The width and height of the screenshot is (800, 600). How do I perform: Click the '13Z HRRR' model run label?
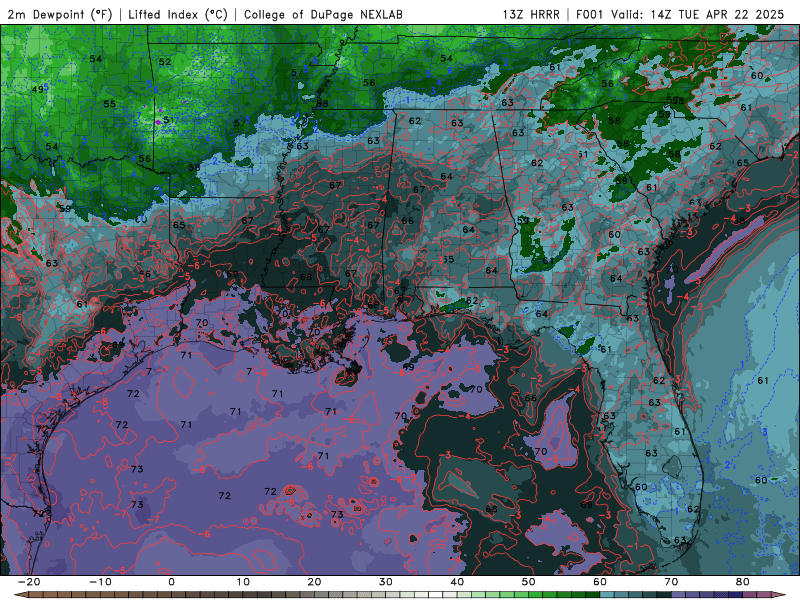click(531, 14)
